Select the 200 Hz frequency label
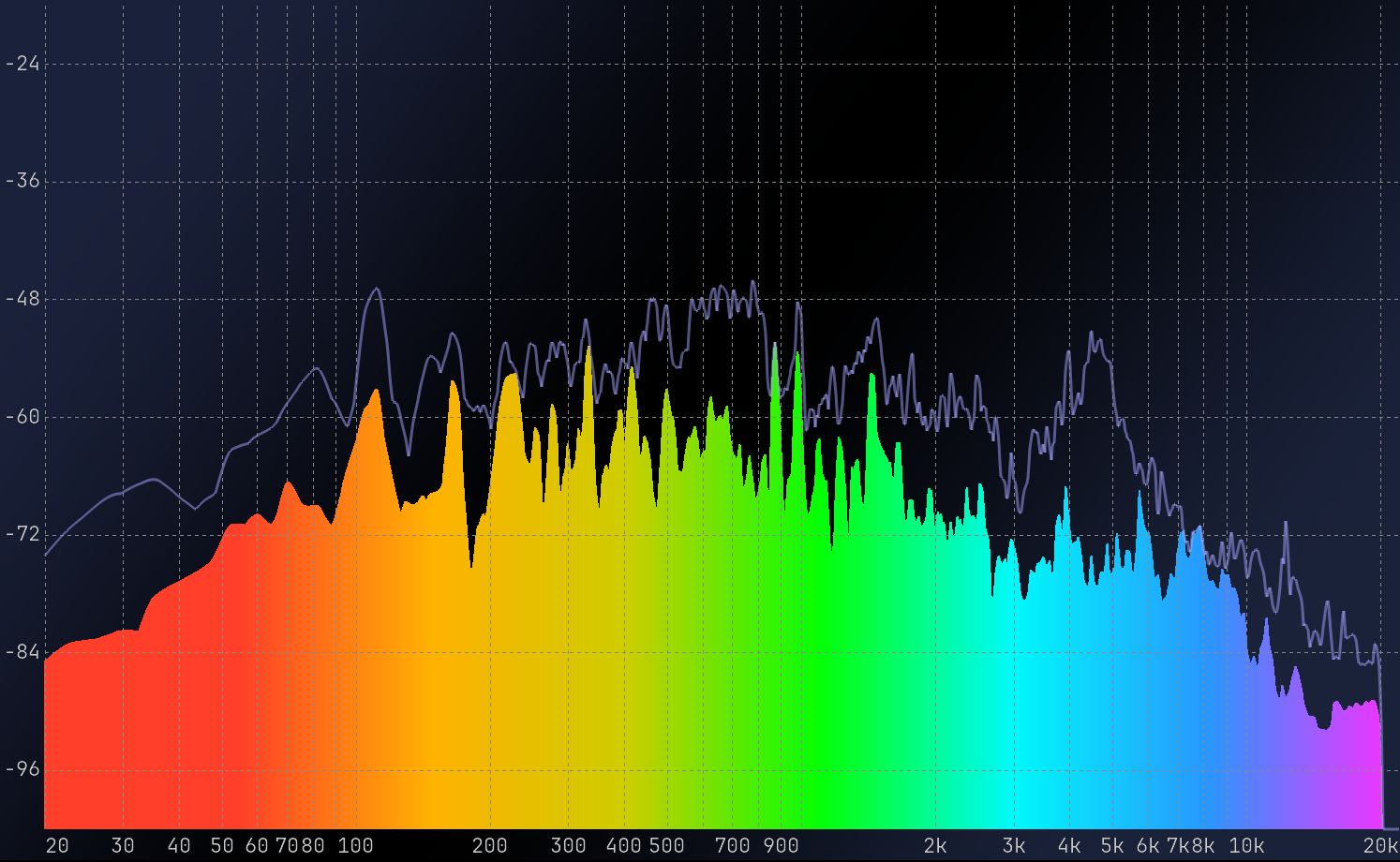 point(490,846)
